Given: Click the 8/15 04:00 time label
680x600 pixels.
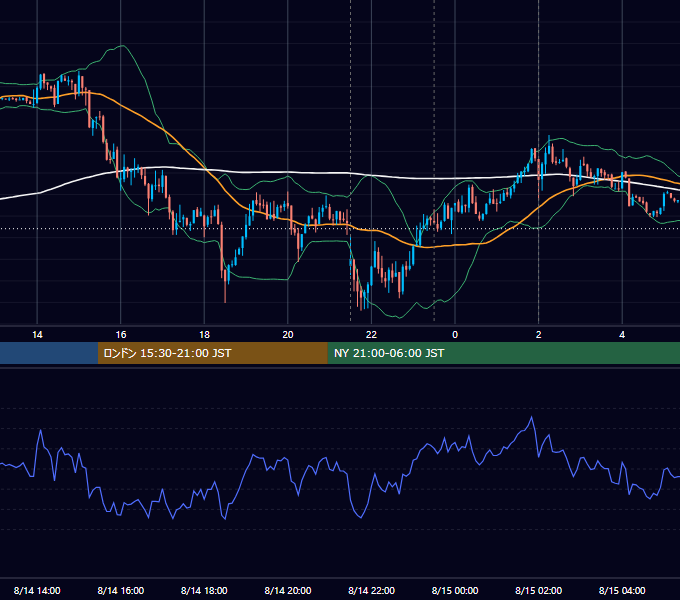Looking at the screenshot, I should coord(622,590).
